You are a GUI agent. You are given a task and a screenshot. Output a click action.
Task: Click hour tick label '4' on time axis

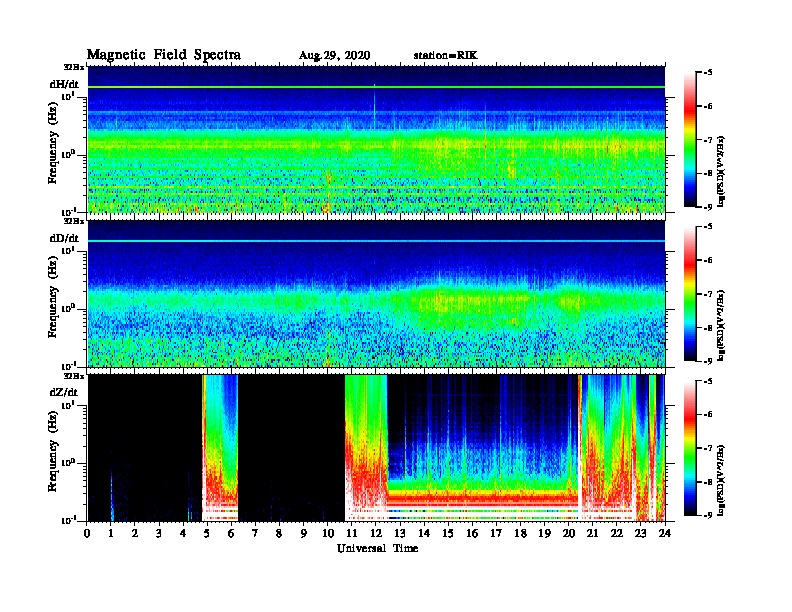point(183,533)
